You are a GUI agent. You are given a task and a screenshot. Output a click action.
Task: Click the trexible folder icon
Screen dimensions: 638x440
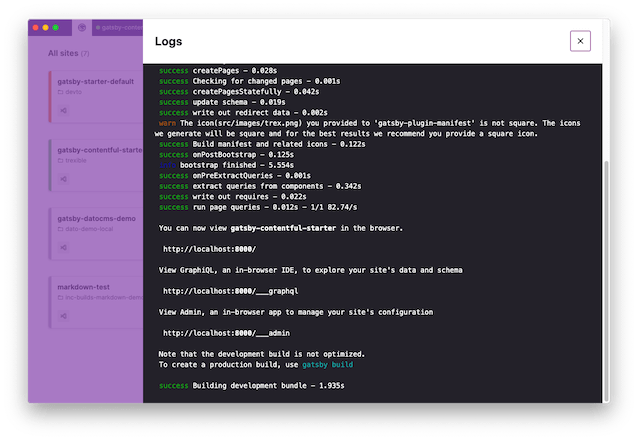60,160
